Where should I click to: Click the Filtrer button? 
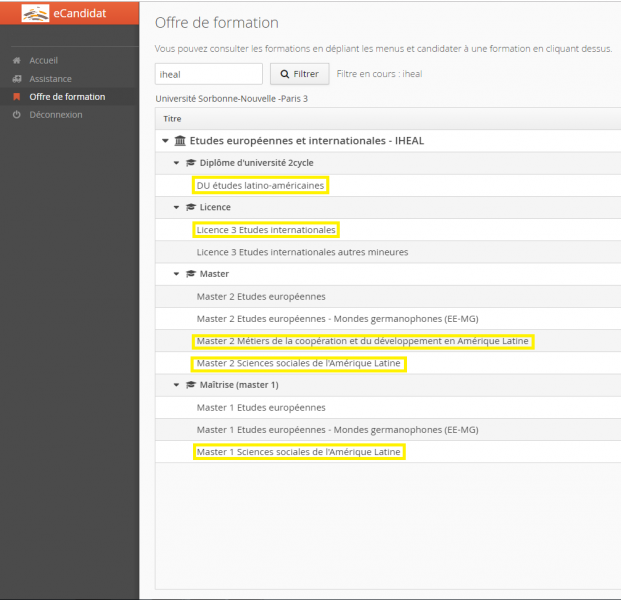coord(299,74)
